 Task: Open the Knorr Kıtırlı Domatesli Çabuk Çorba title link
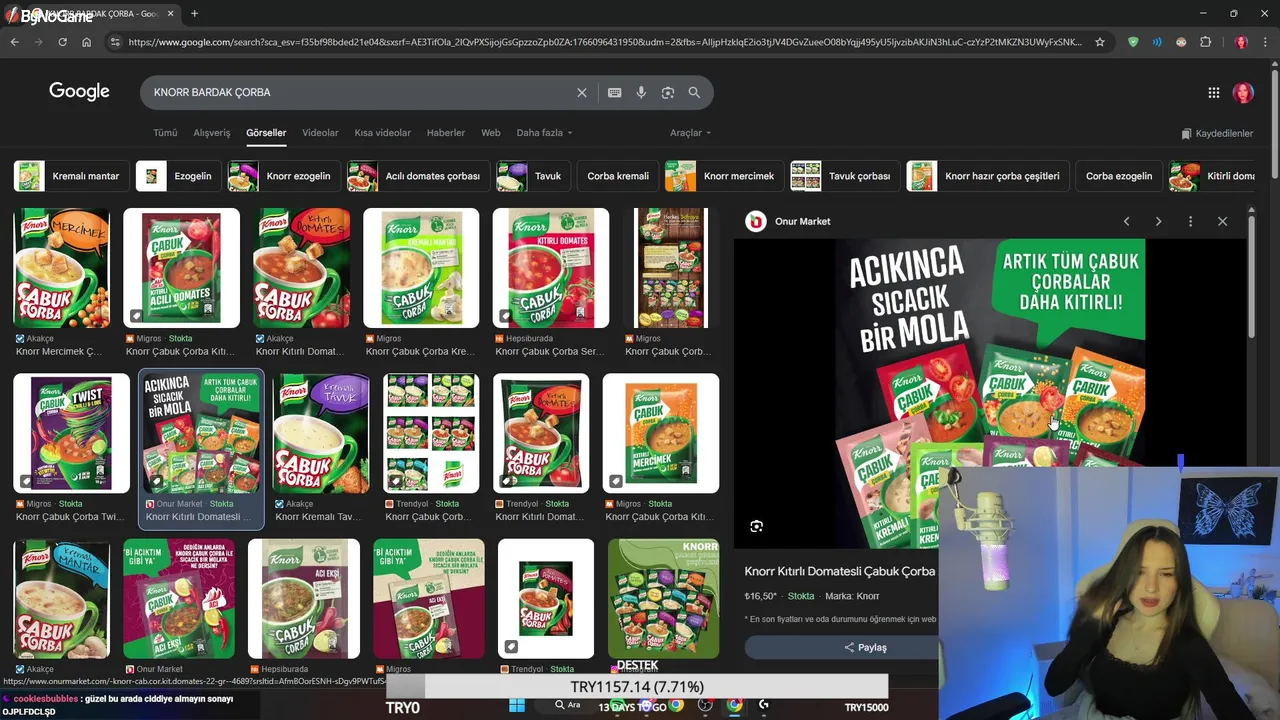[x=840, y=571]
